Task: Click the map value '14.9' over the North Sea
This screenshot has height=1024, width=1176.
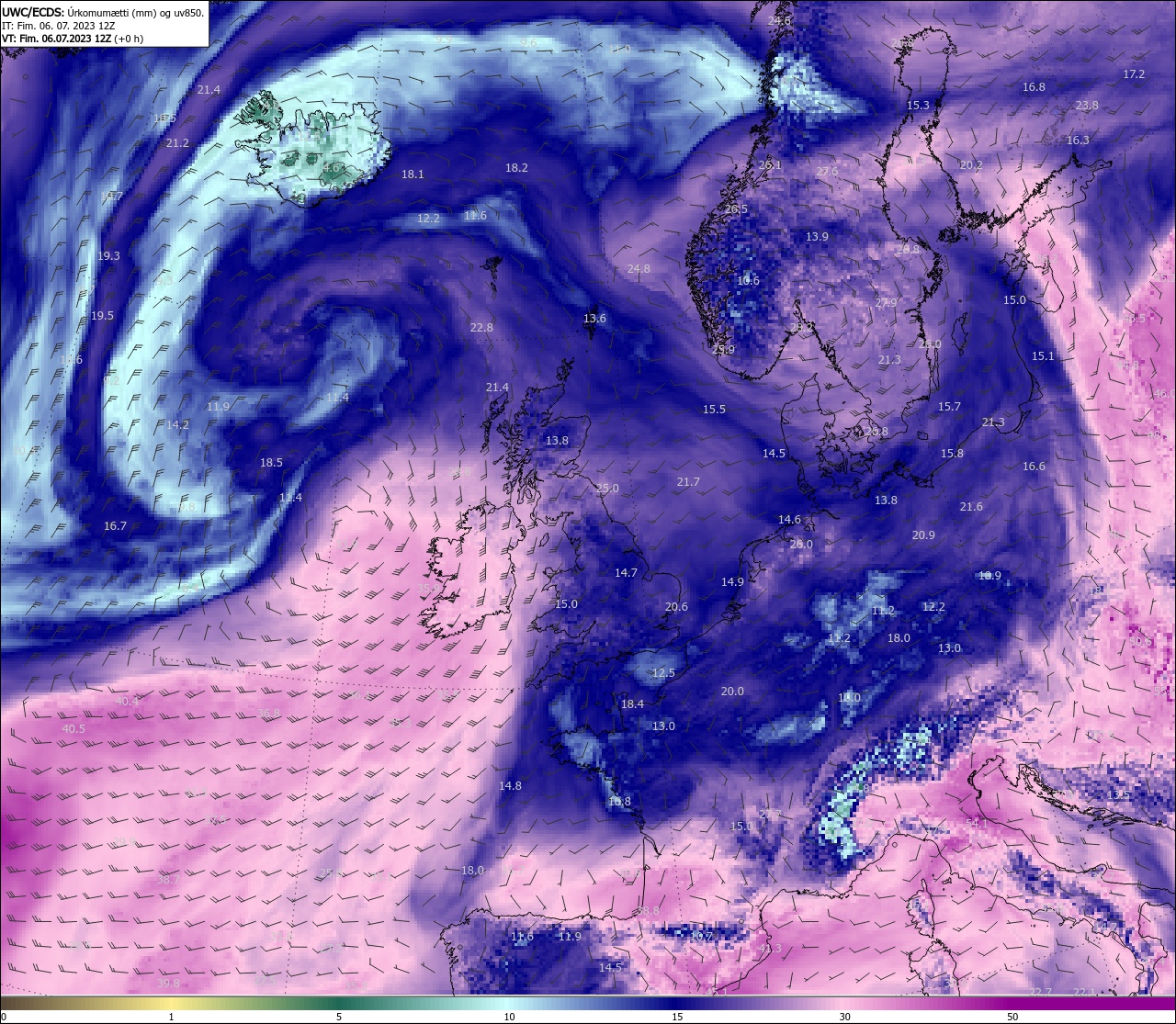Action: point(732,582)
